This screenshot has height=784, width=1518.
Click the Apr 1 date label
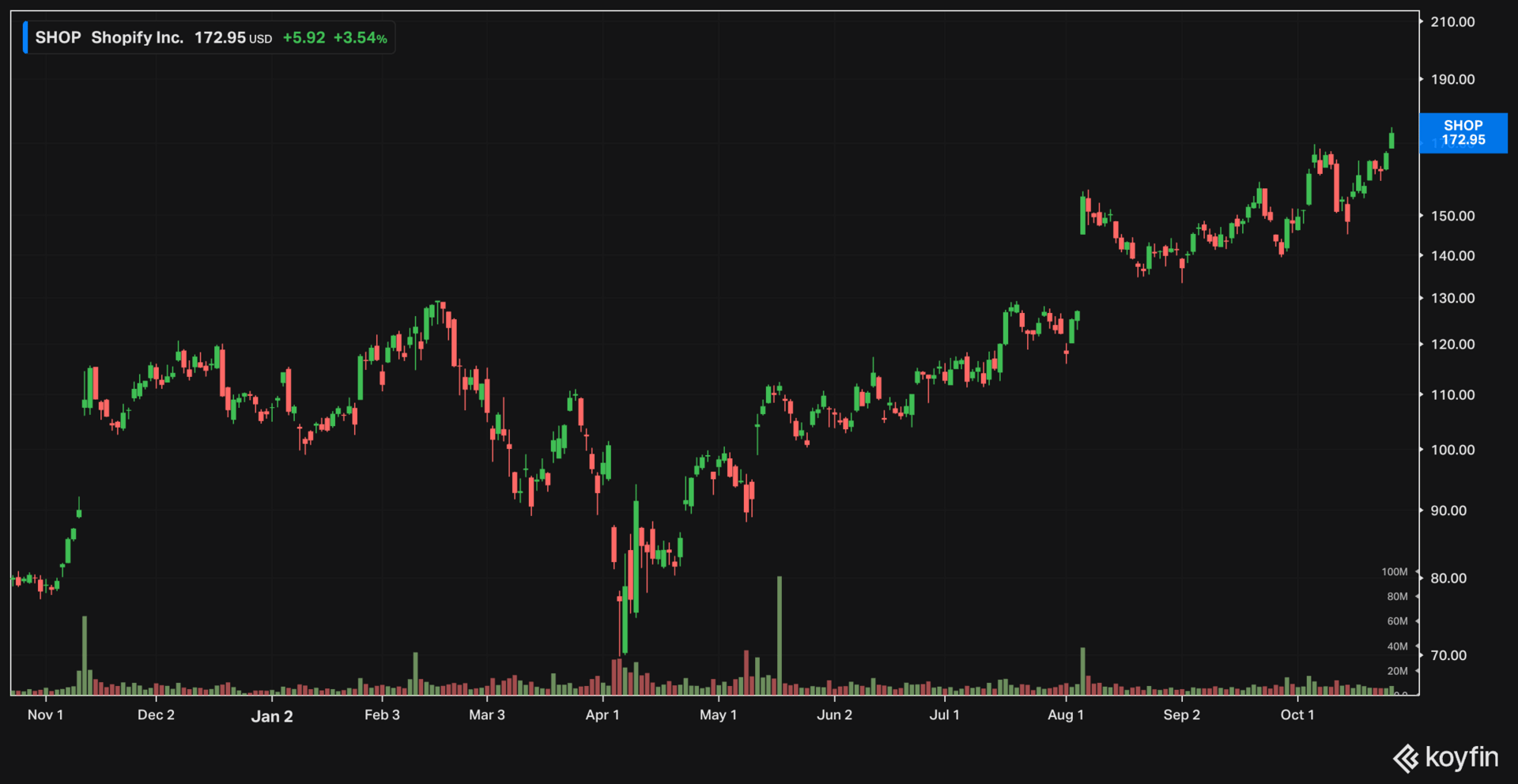(602, 715)
